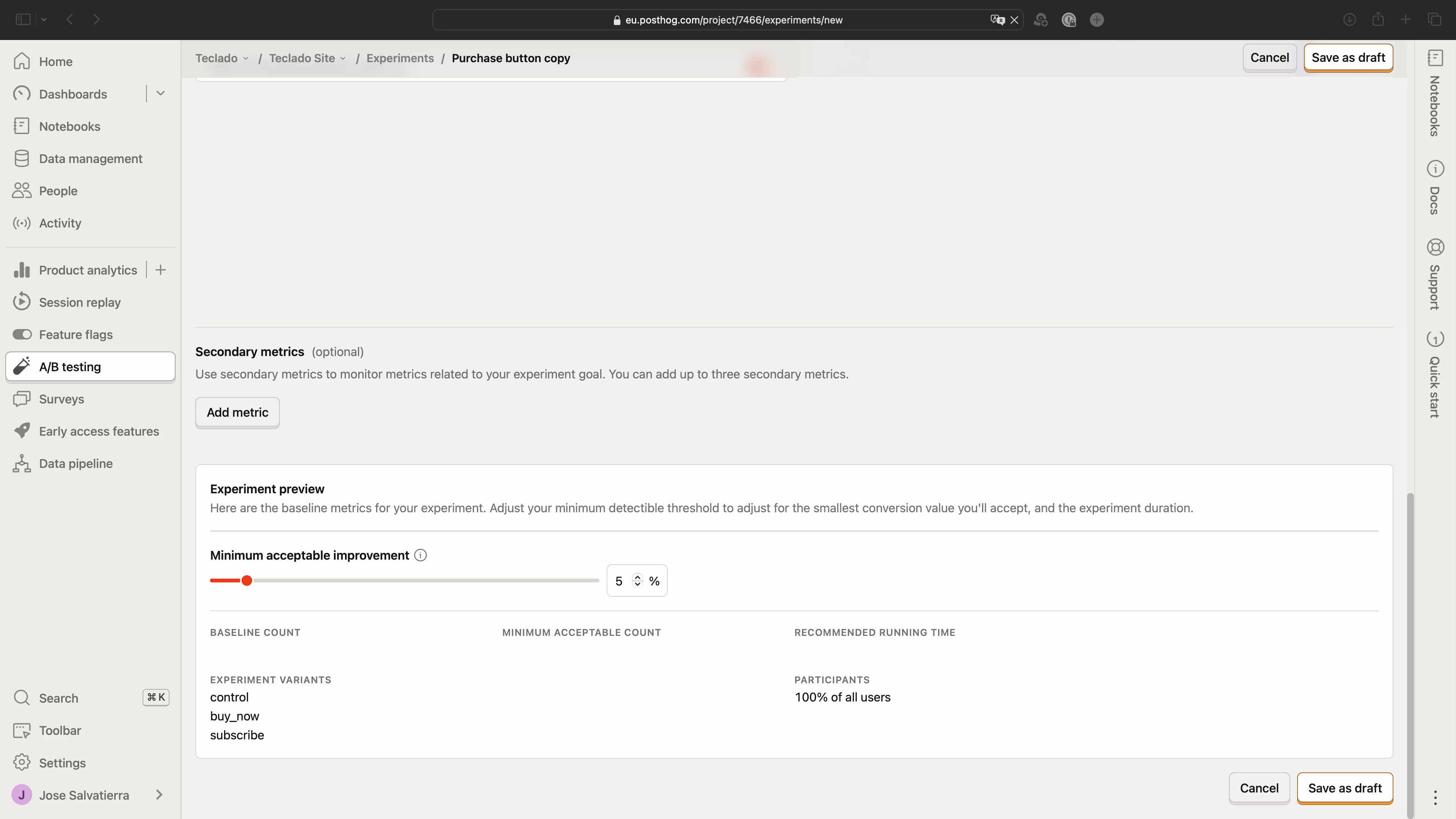Open the Docs side panel
Screen dimensions: 1456x819
[1435, 188]
